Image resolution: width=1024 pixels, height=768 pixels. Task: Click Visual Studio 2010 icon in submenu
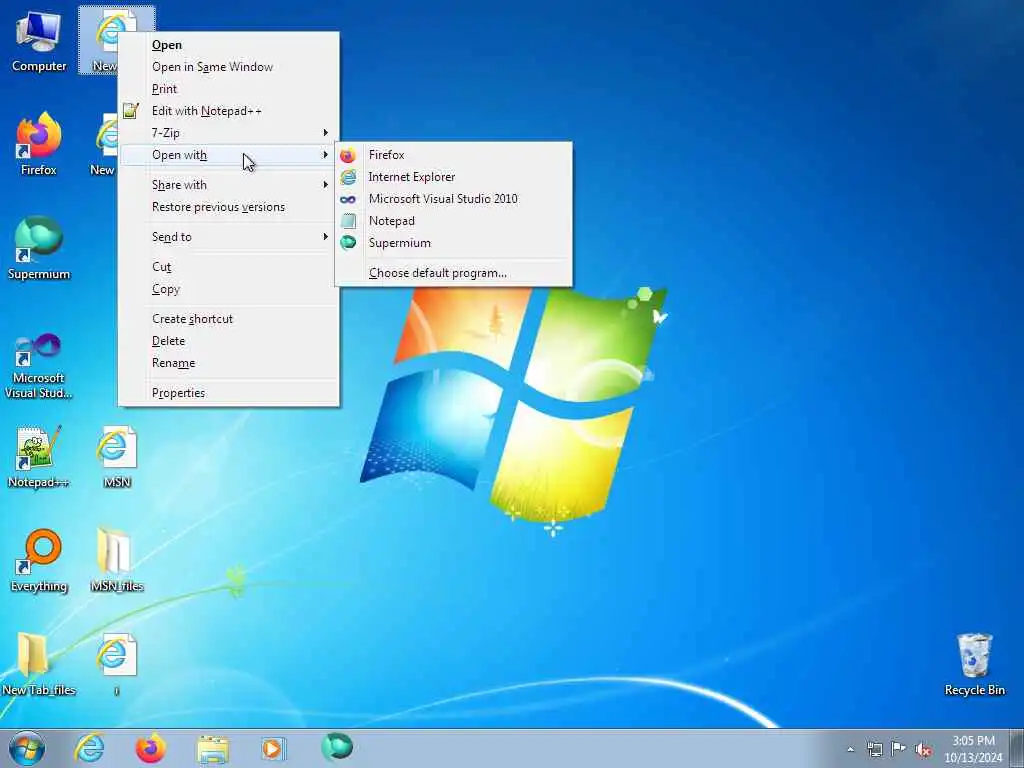click(348, 199)
